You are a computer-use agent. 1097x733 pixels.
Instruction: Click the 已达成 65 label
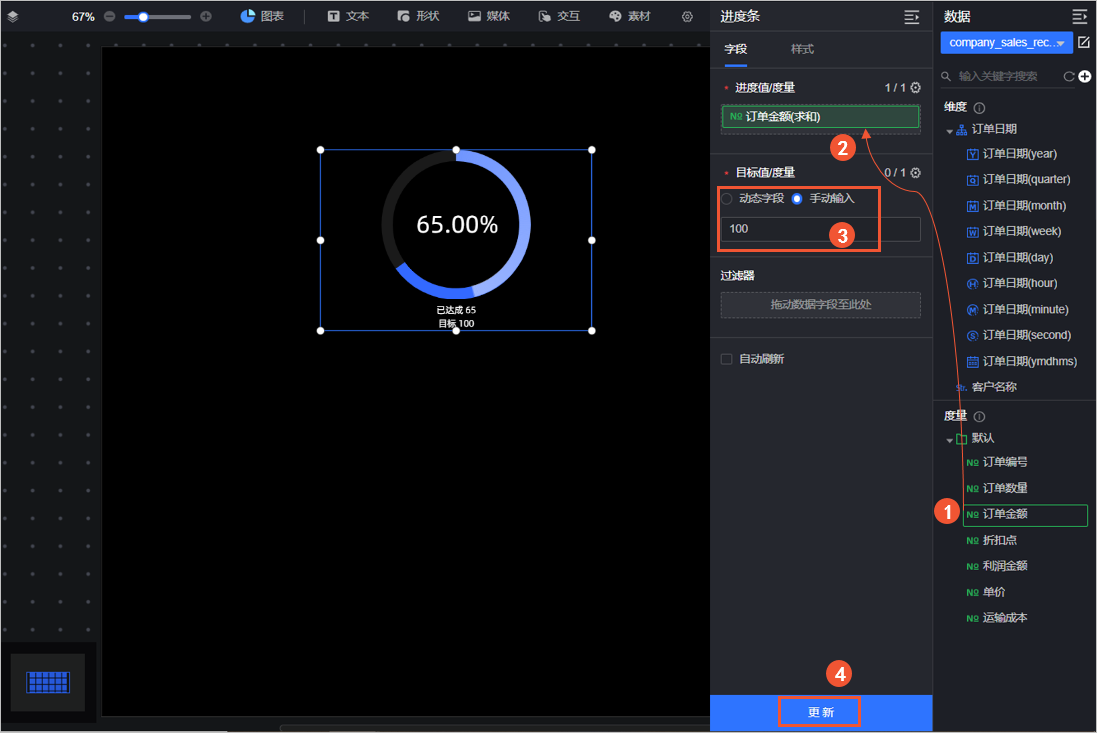[x=456, y=310]
